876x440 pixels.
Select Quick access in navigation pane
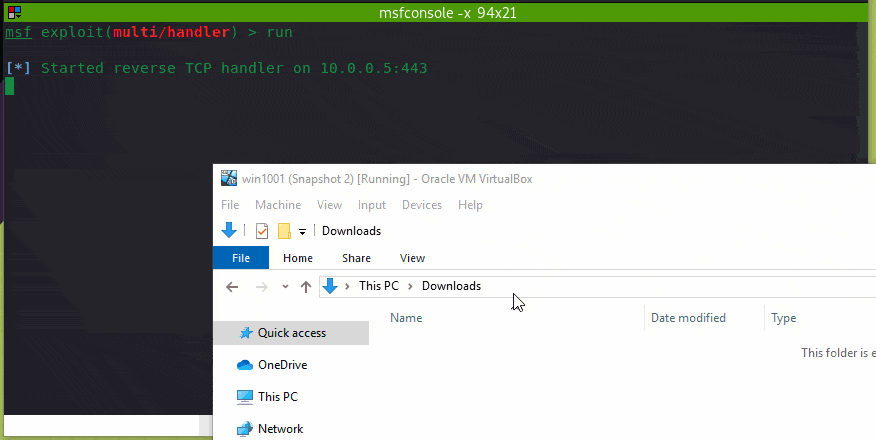click(x=291, y=333)
